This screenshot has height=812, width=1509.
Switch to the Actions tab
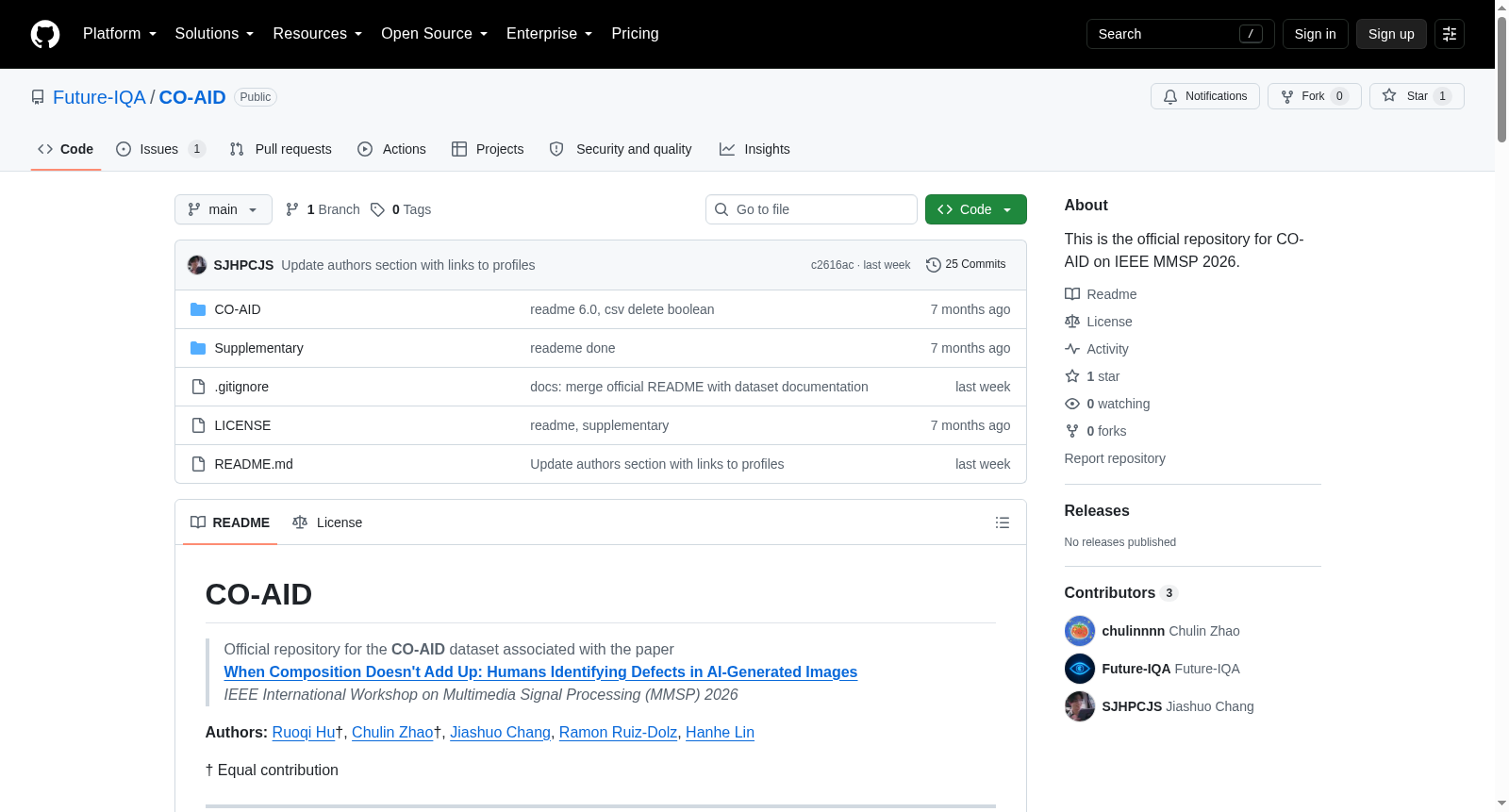392,149
